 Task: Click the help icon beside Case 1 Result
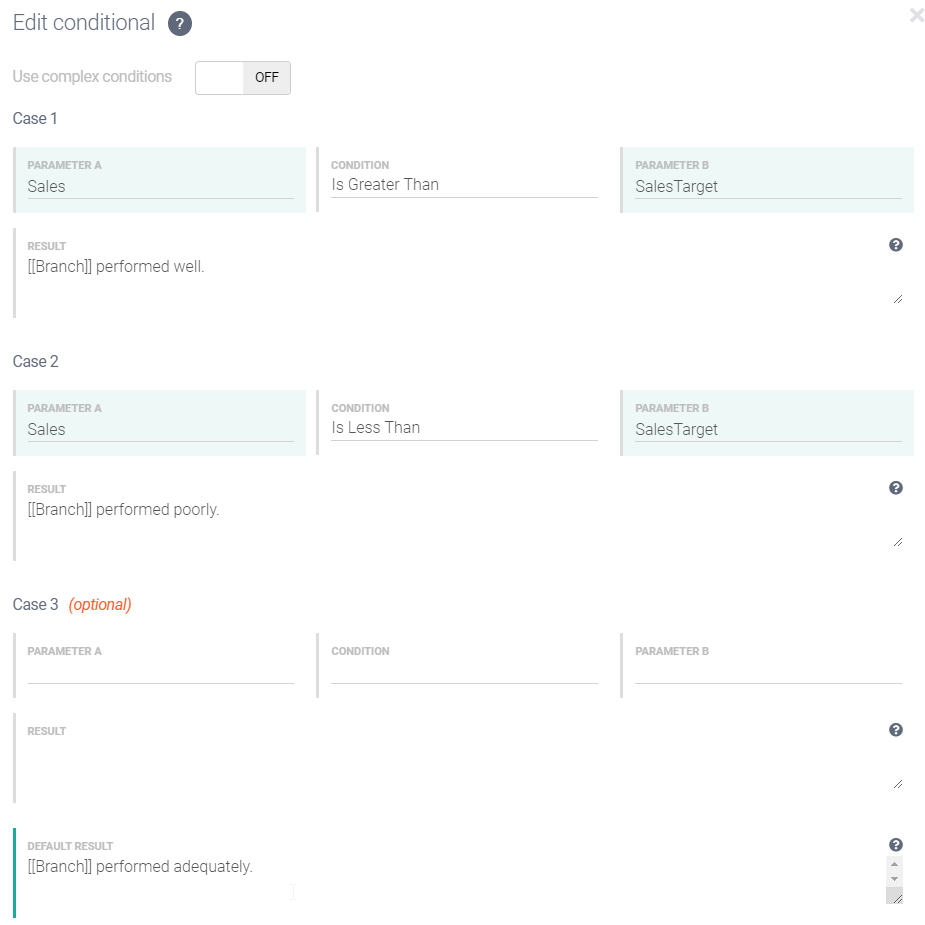[x=895, y=244]
